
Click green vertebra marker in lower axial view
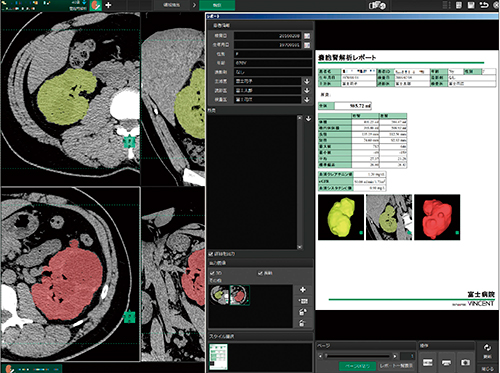[x=130, y=317]
